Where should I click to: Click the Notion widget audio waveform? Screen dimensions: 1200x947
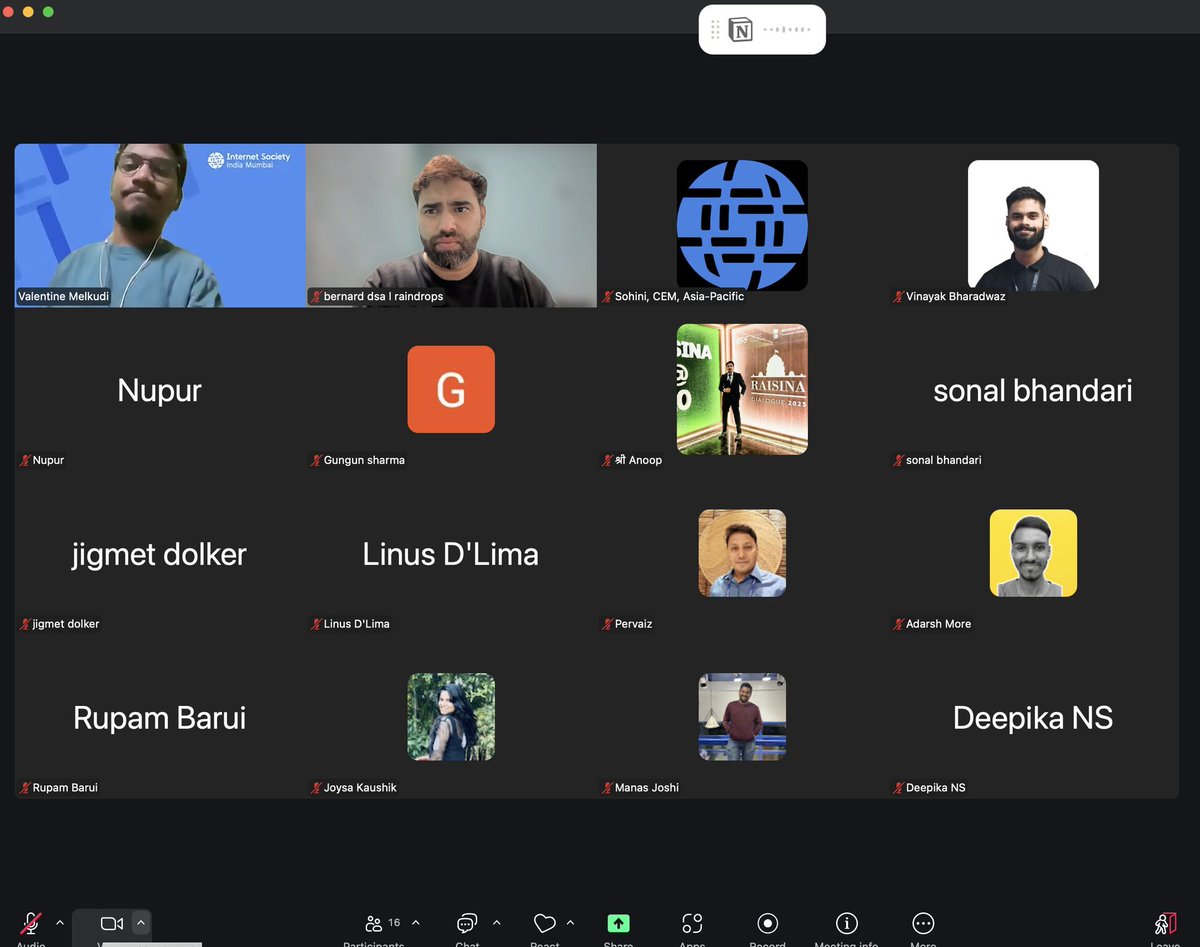[x=787, y=30]
